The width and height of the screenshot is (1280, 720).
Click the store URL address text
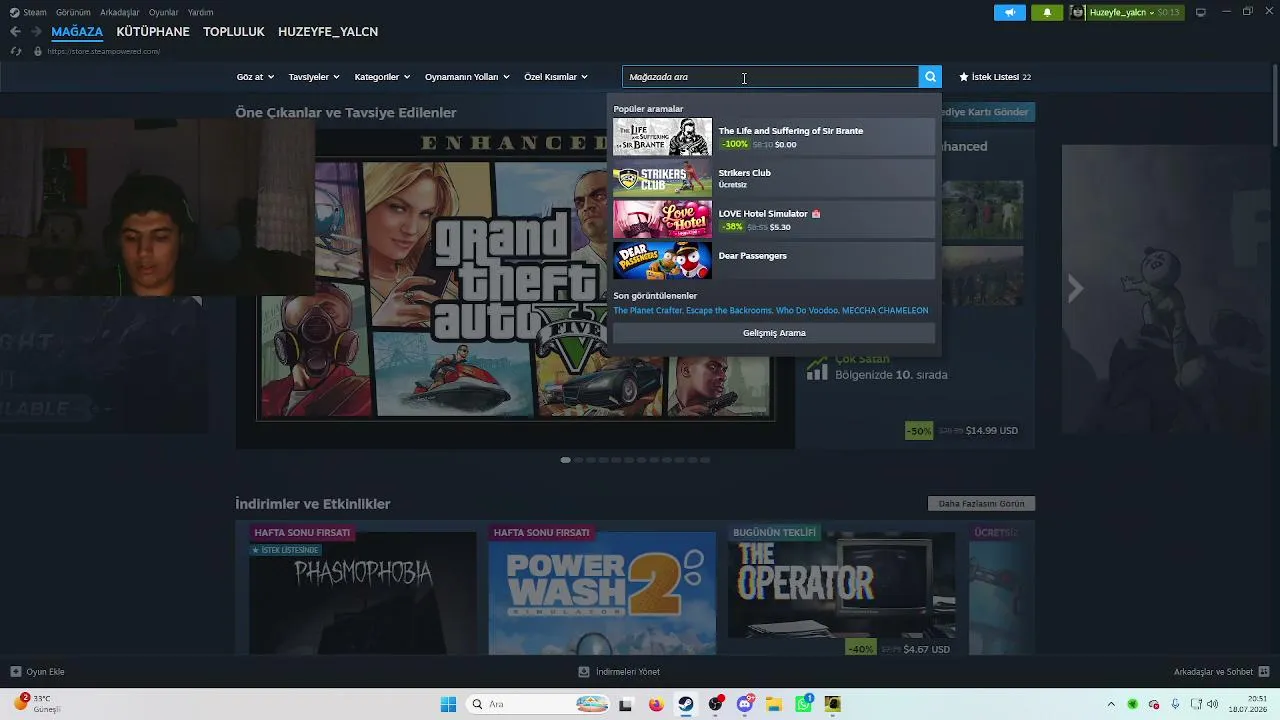pyautogui.click(x=103, y=51)
